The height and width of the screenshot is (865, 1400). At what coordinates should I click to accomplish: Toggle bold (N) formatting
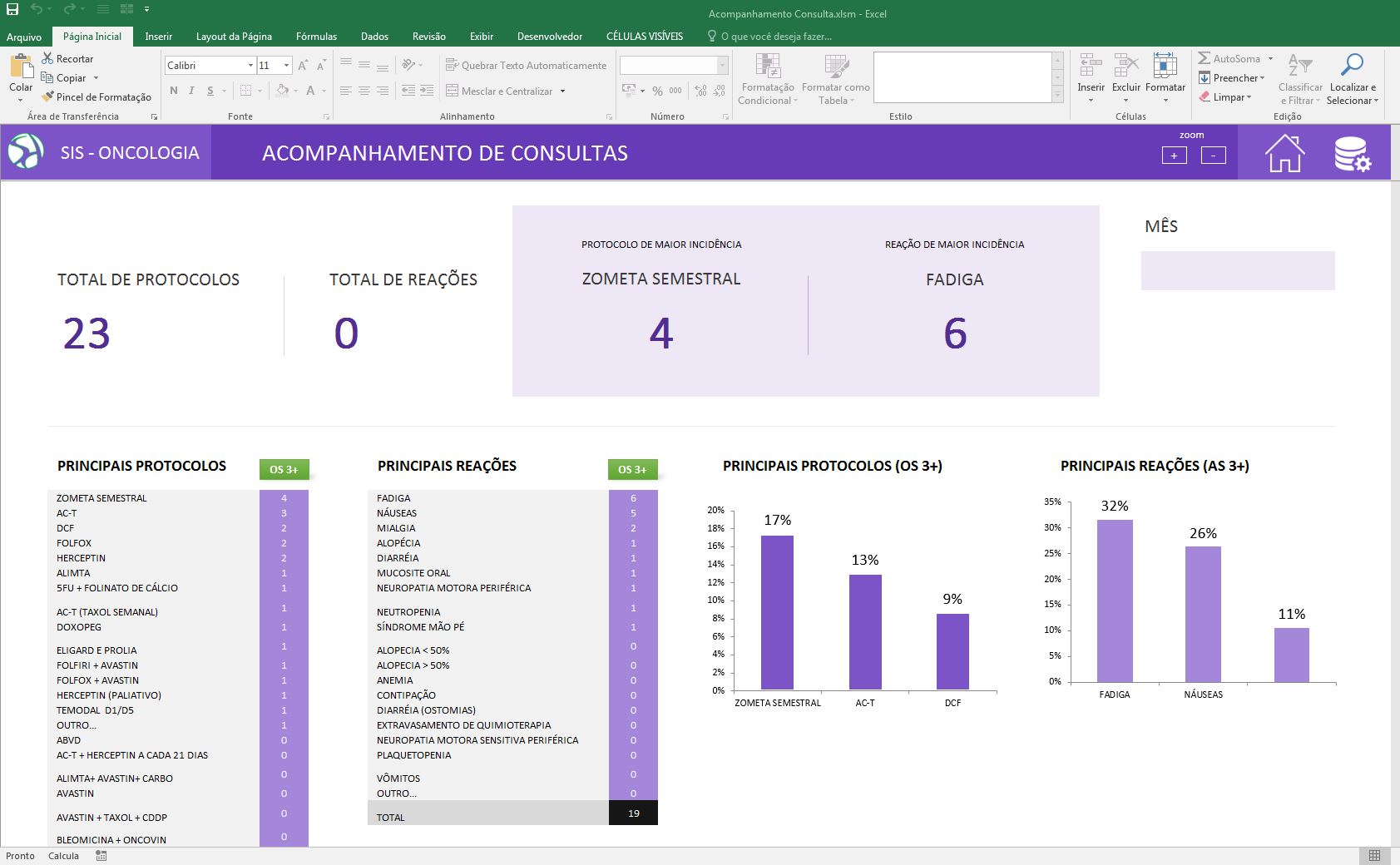coord(173,91)
